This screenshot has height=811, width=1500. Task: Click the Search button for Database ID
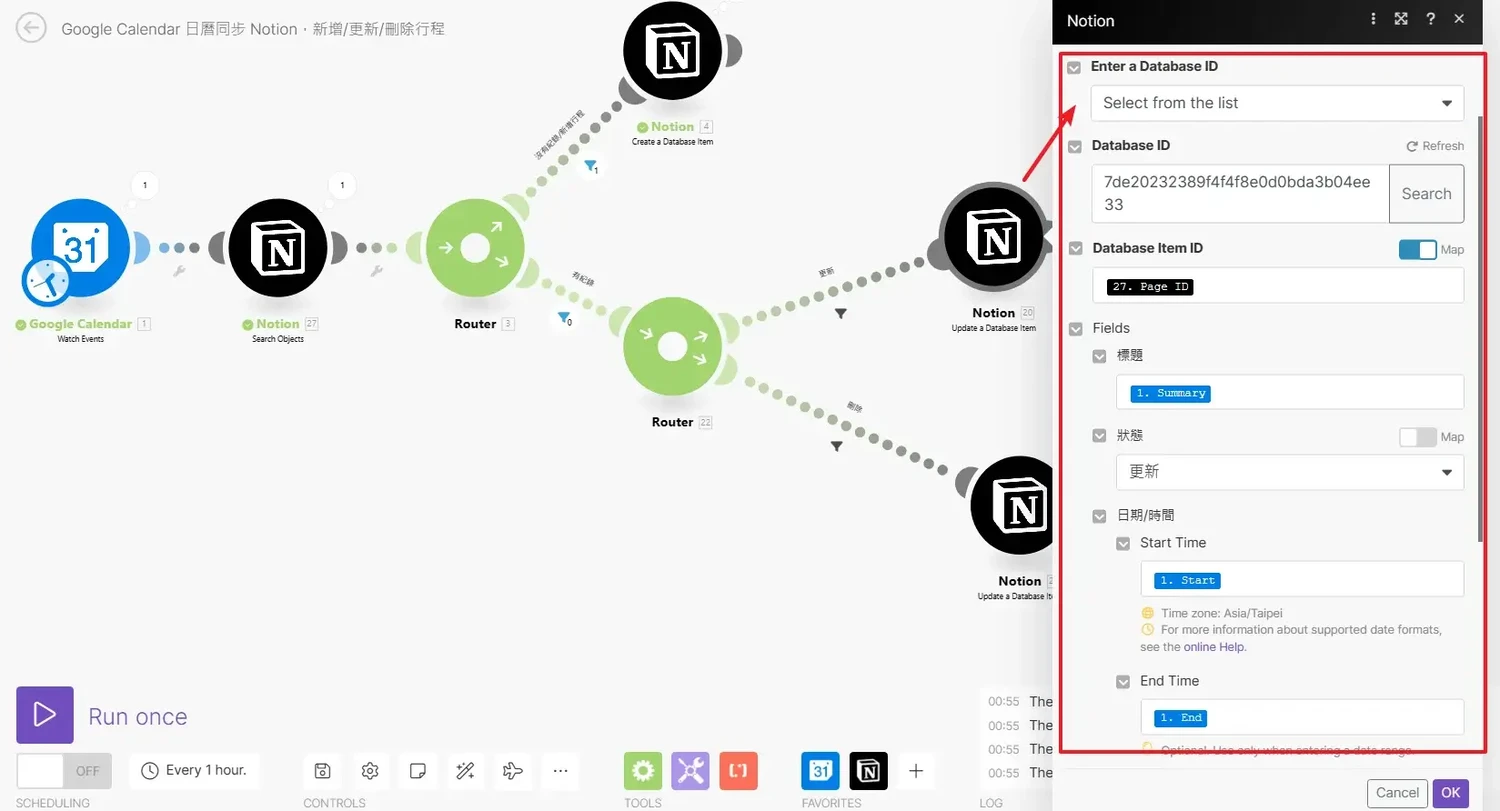pos(1427,194)
